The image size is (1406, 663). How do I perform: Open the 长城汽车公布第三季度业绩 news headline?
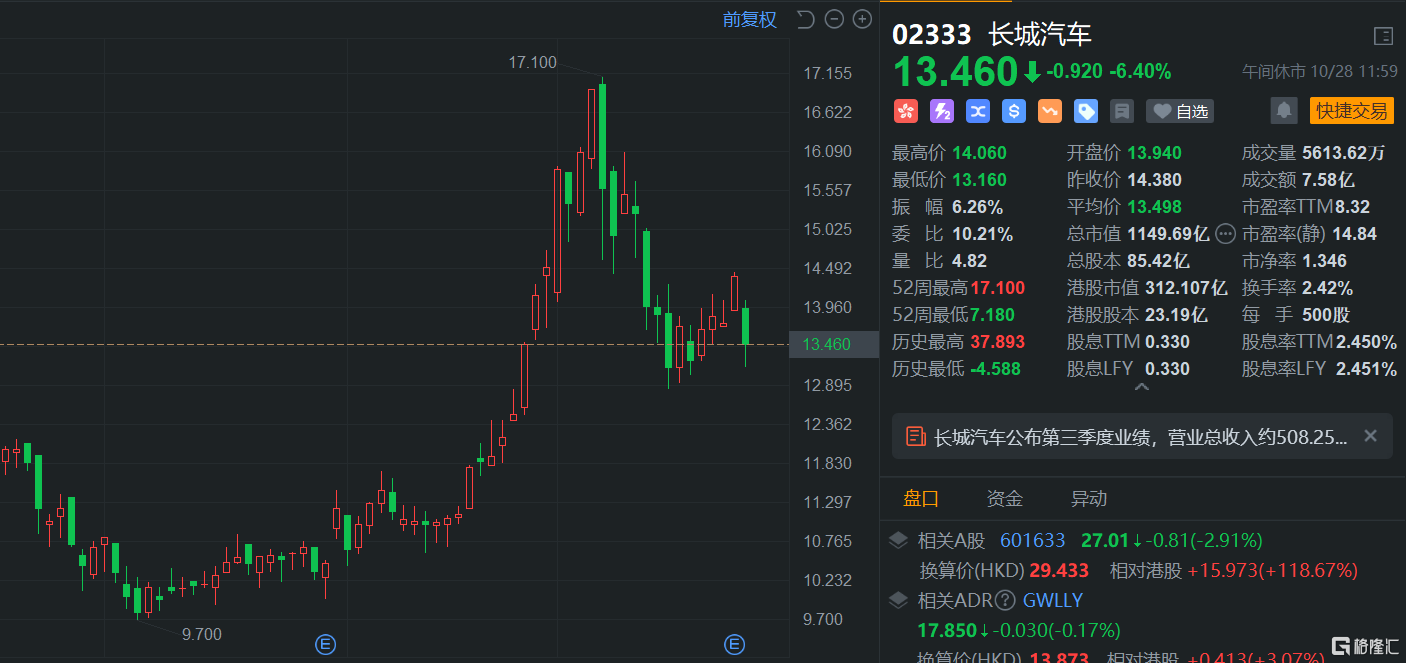(1141, 436)
